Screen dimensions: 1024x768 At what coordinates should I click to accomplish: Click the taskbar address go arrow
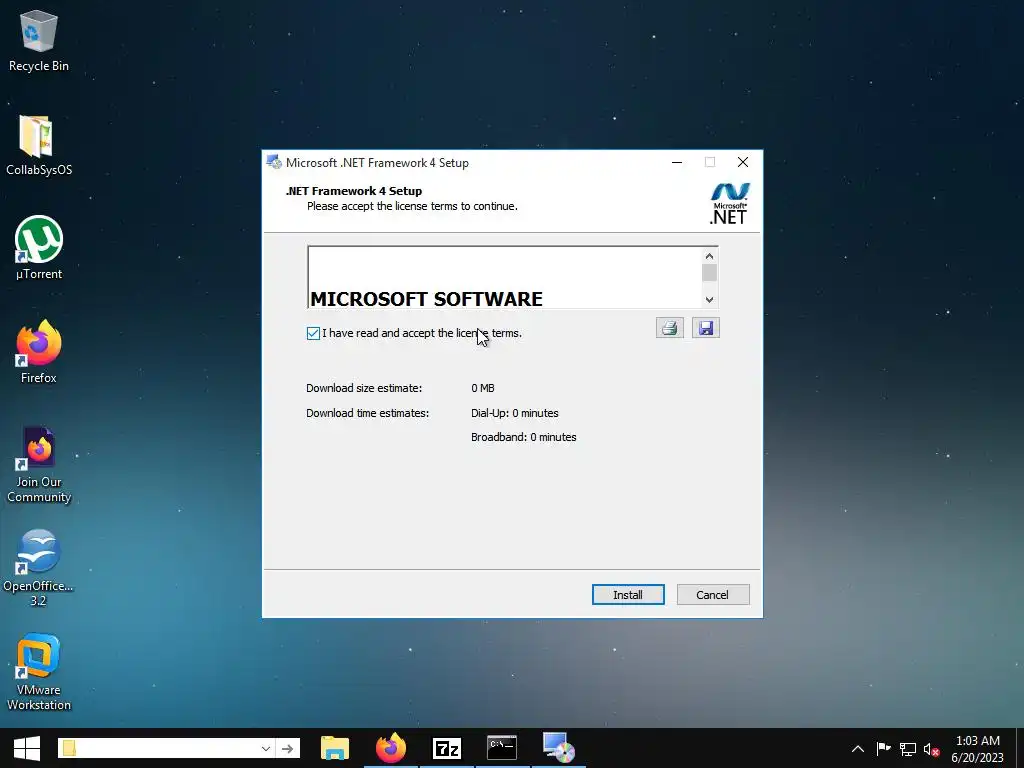[x=287, y=748]
